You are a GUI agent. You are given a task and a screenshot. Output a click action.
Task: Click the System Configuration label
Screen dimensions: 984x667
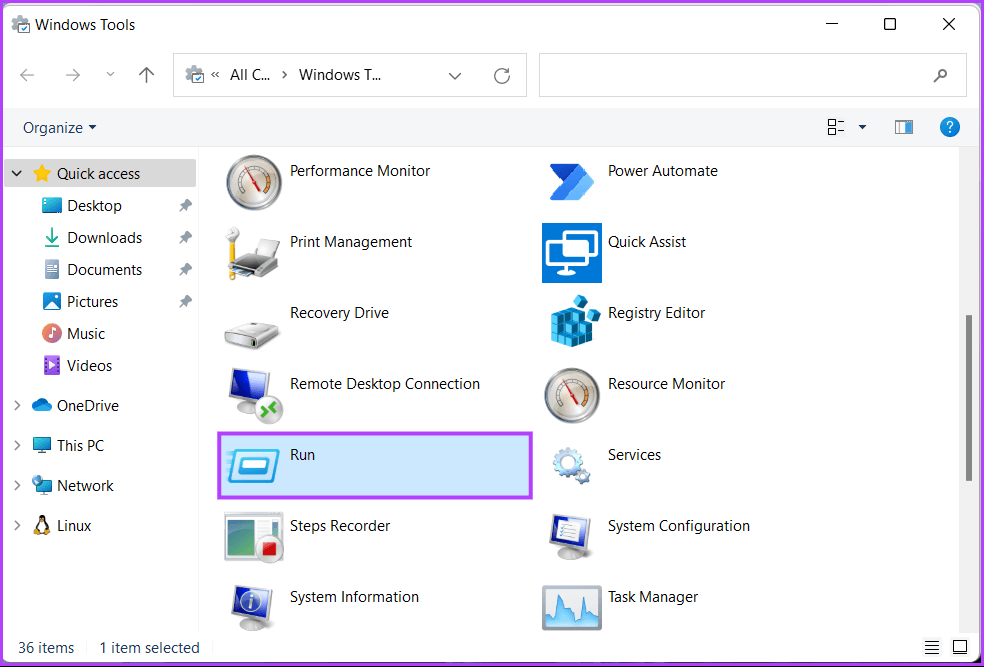point(678,526)
